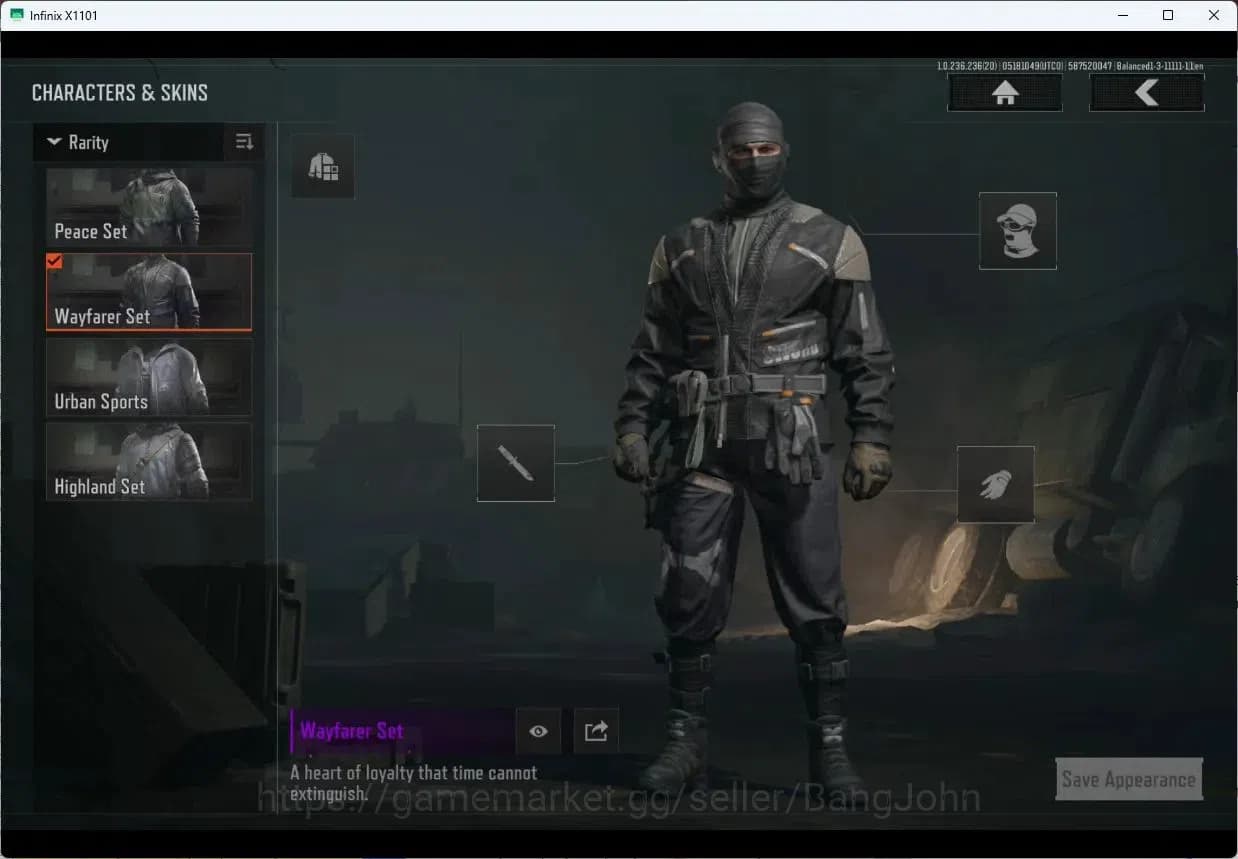The image size is (1238, 859).
Task: Select the Urban Sports skin
Action: (x=149, y=377)
